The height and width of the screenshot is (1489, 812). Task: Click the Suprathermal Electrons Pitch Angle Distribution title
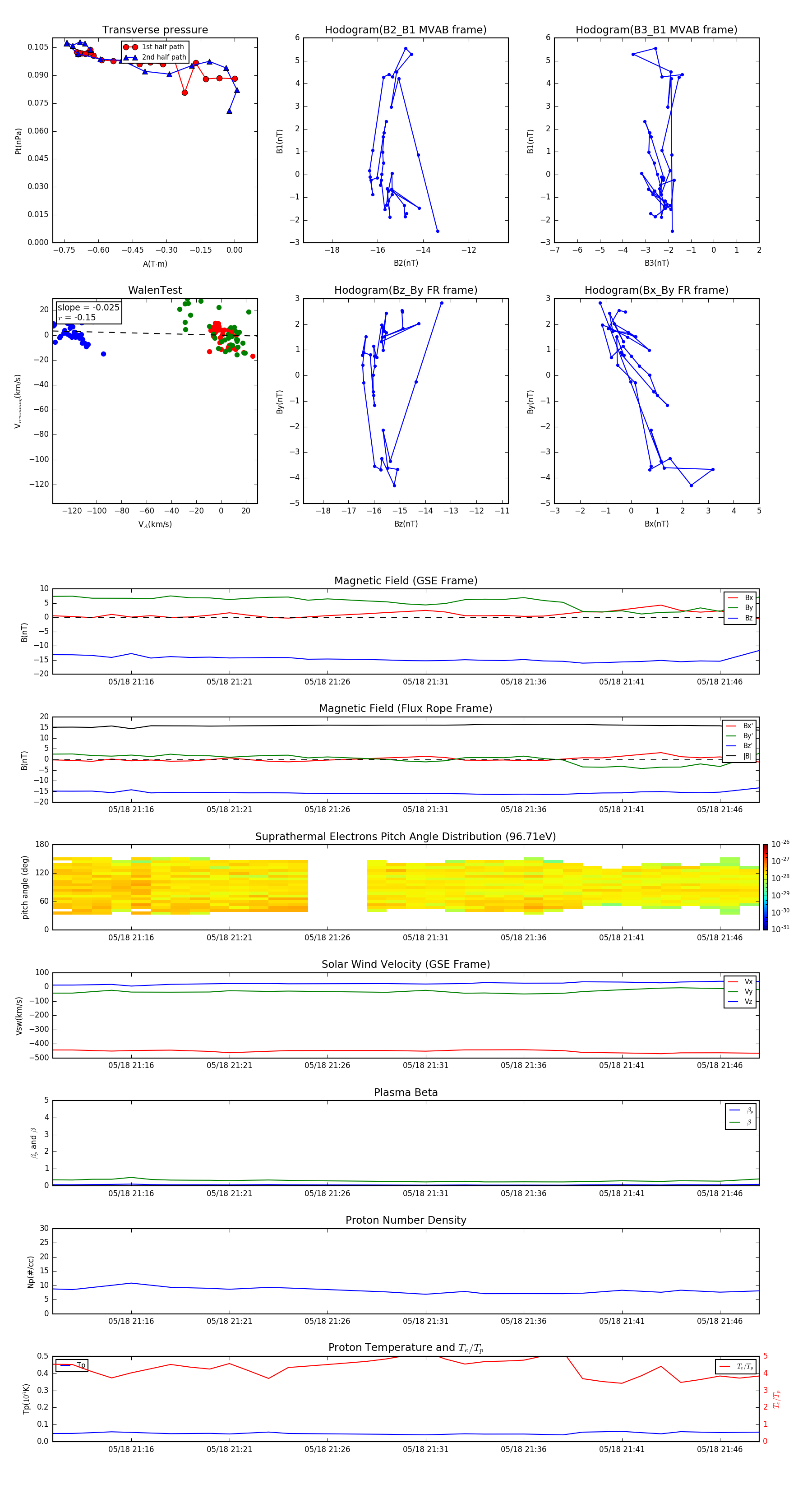406,837
